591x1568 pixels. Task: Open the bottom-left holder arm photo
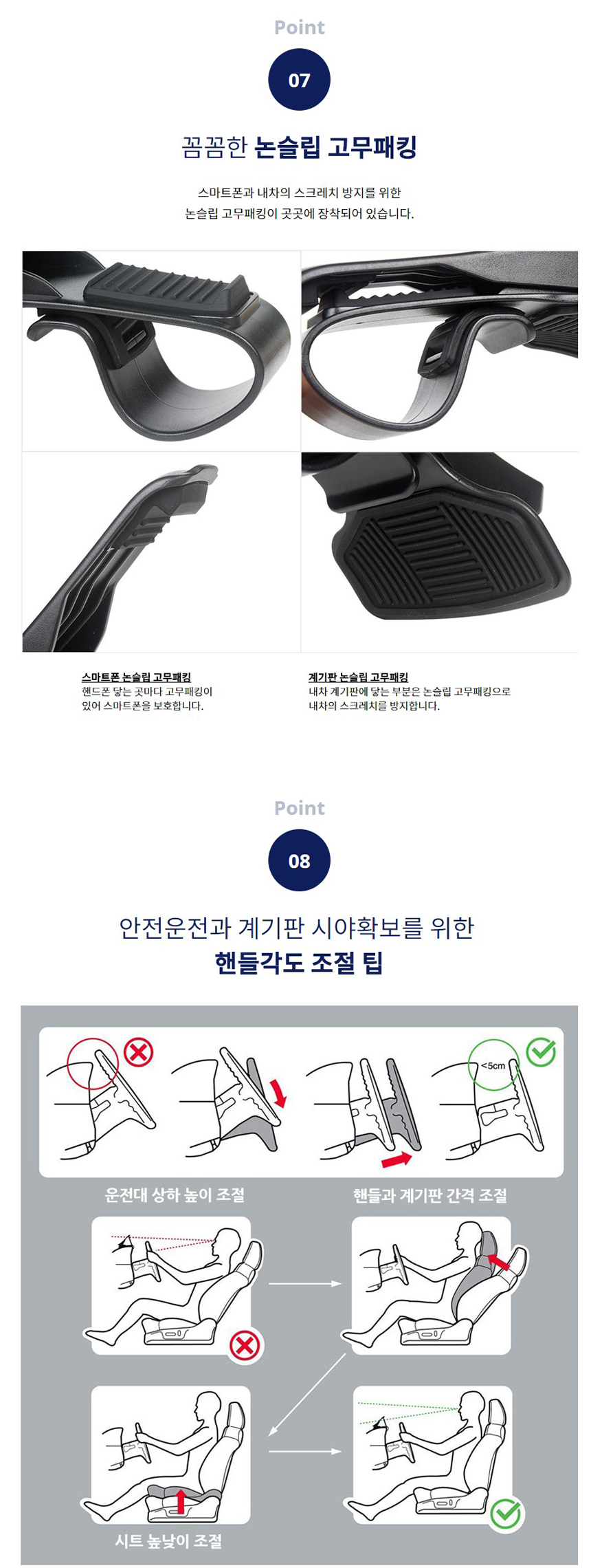pos(161,552)
